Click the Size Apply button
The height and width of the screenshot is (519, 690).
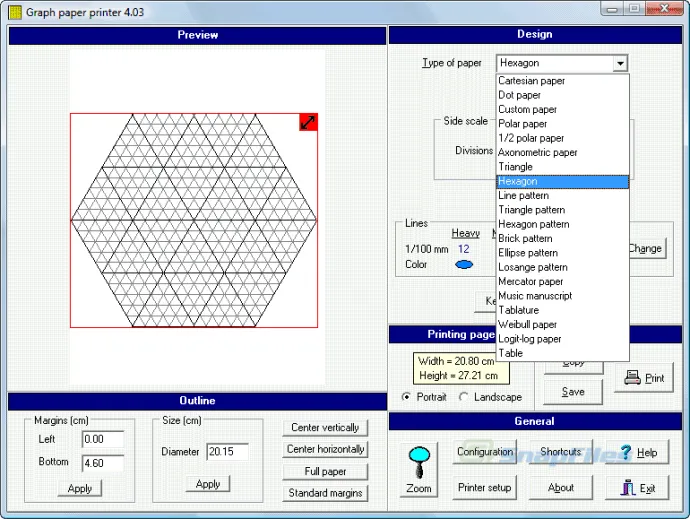(208, 484)
